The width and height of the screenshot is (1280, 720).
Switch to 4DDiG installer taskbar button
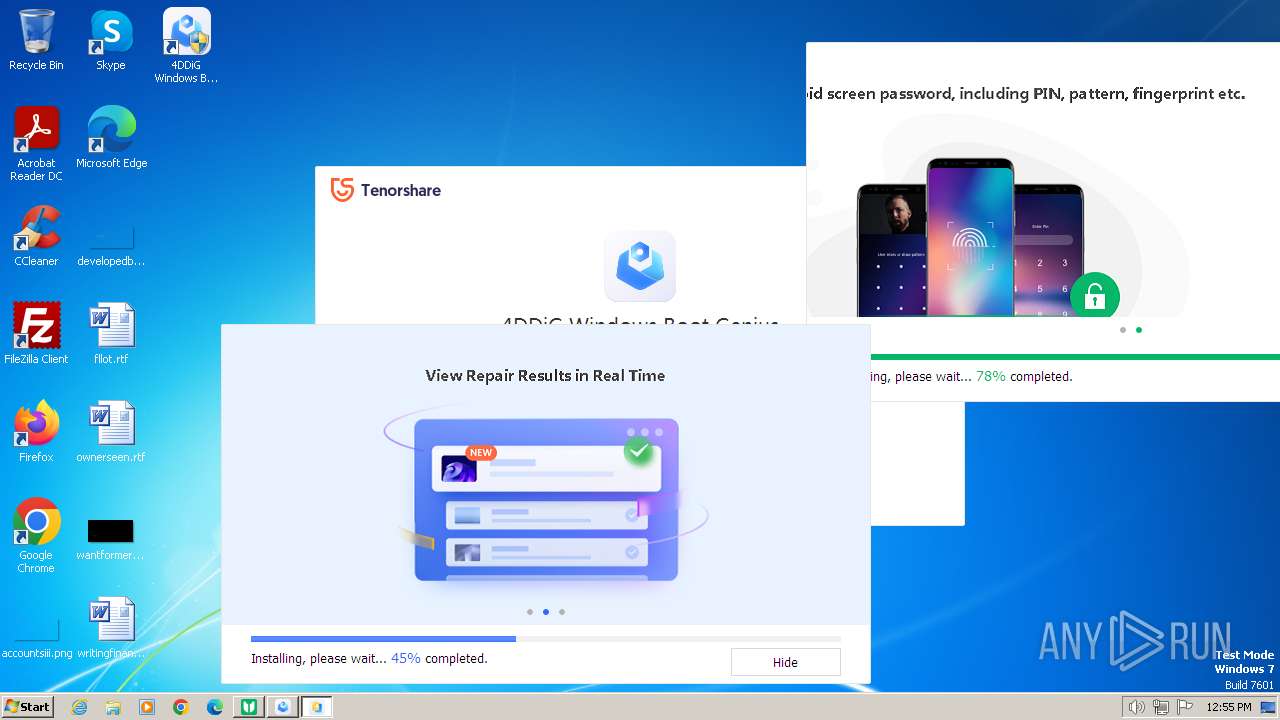(283, 707)
